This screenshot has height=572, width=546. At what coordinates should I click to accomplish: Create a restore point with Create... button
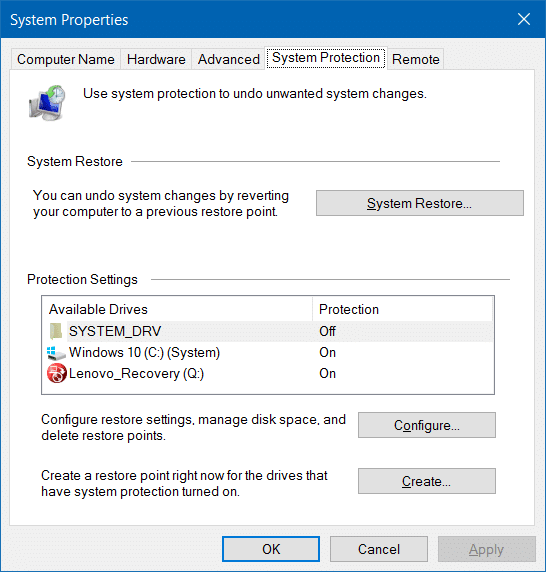(427, 481)
